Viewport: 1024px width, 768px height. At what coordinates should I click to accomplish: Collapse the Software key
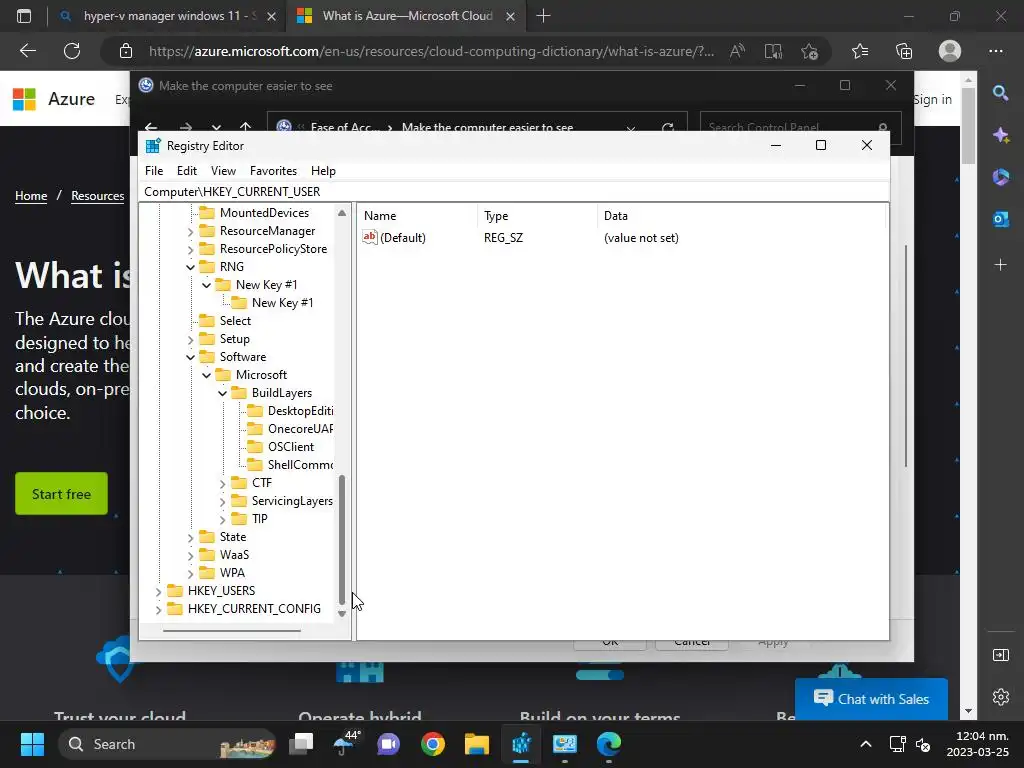[x=190, y=357]
